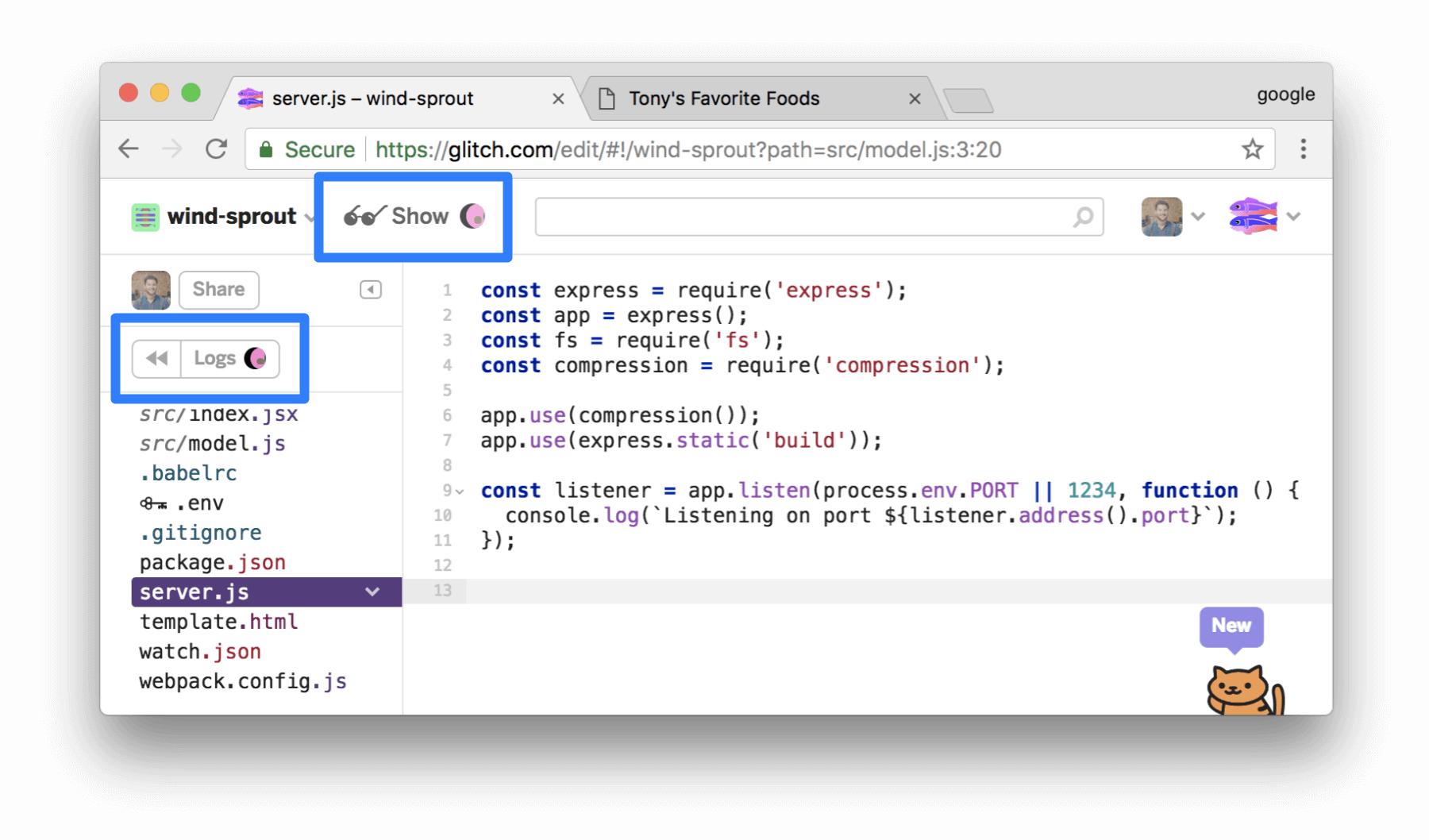Screen dimensions: 1429x840
Task: Click the user avatar profile picture
Action: pyautogui.click(x=1161, y=215)
